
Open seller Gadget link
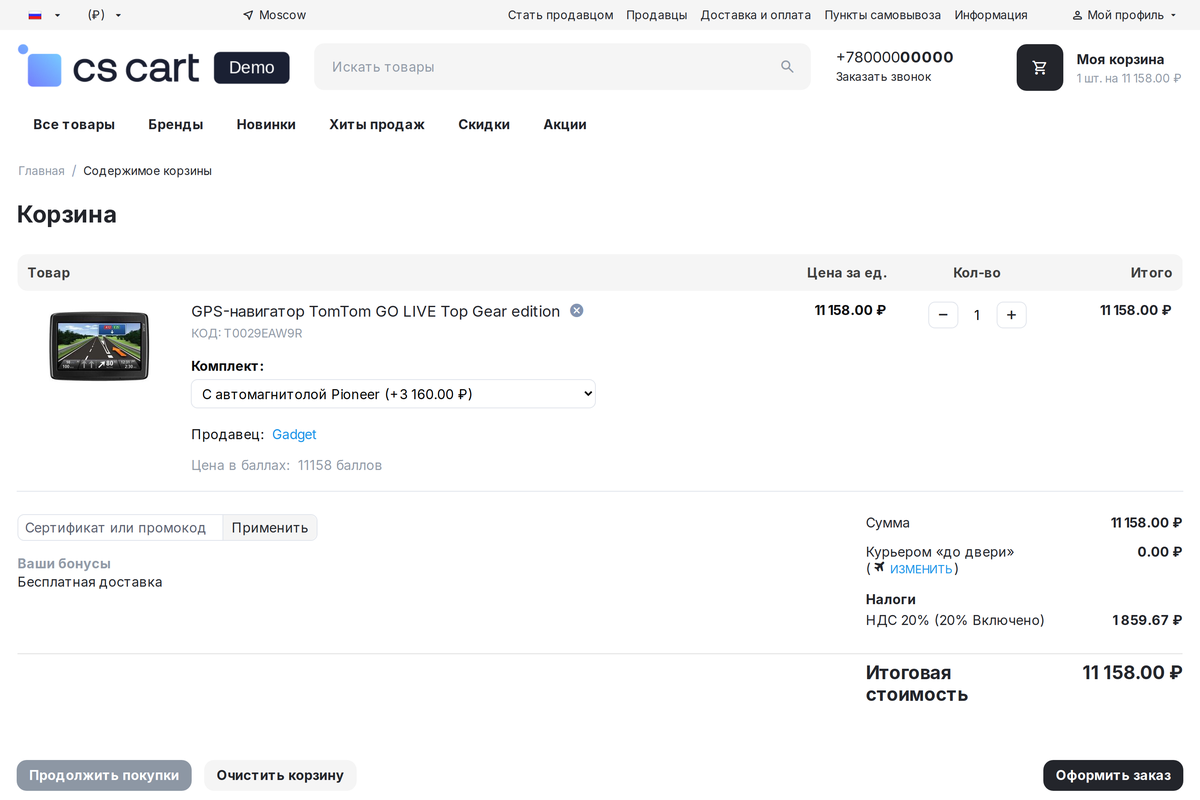click(294, 434)
